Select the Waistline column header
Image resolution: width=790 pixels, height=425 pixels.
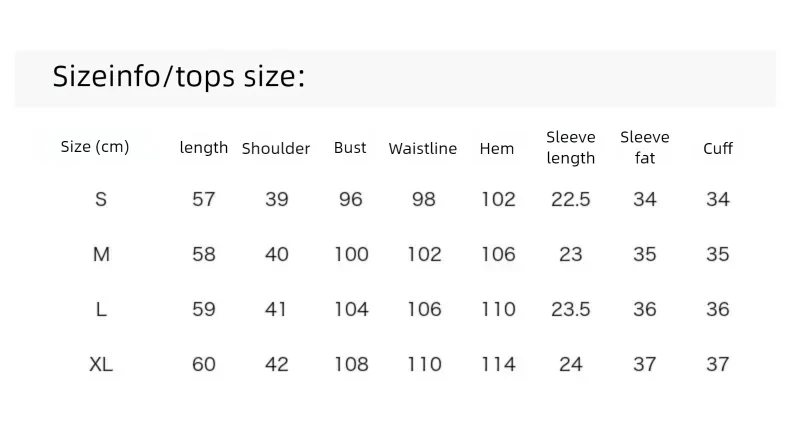[x=423, y=149]
